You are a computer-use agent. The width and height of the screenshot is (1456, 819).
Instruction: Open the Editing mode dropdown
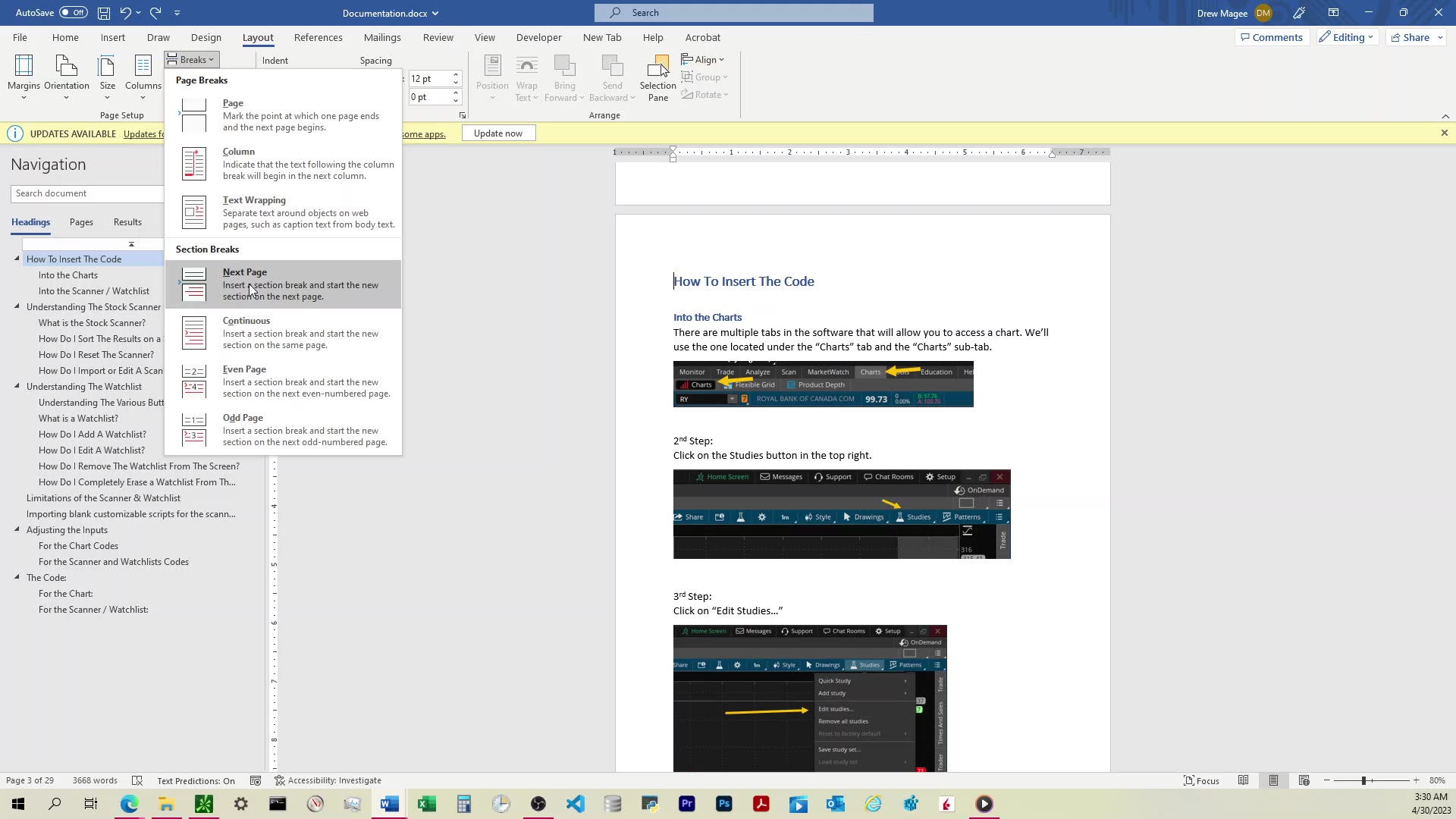(x=1346, y=36)
